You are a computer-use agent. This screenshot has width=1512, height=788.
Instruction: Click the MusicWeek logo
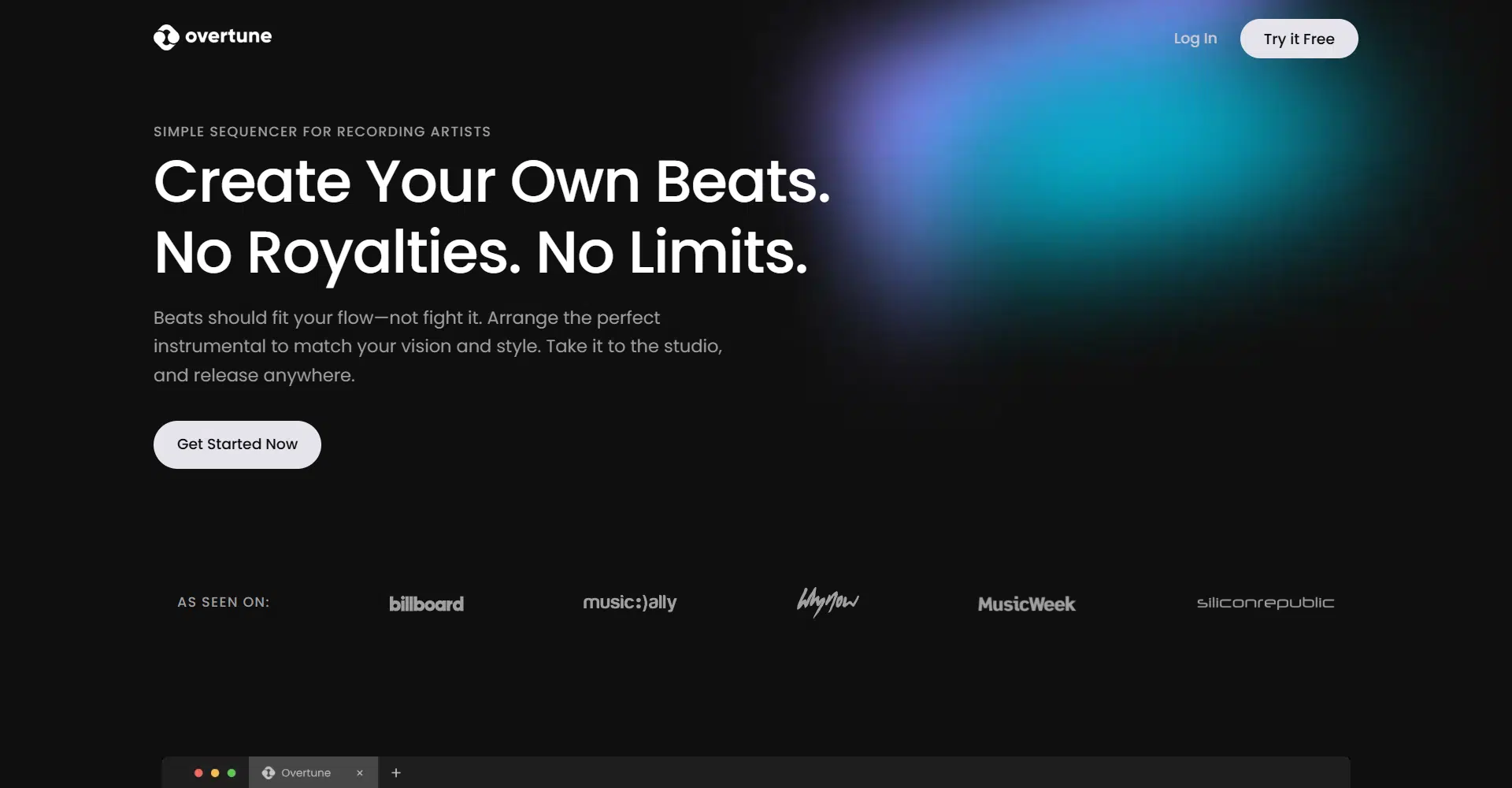click(x=1026, y=604)
